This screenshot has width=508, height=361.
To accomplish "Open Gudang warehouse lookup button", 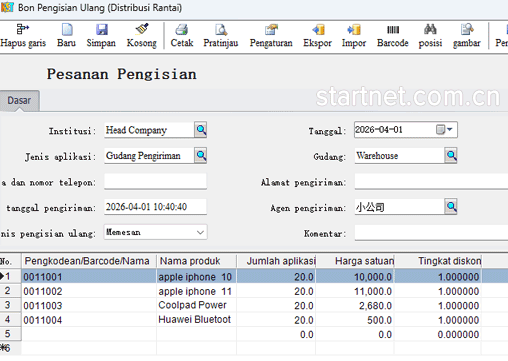I will click(x=451, y=155).
